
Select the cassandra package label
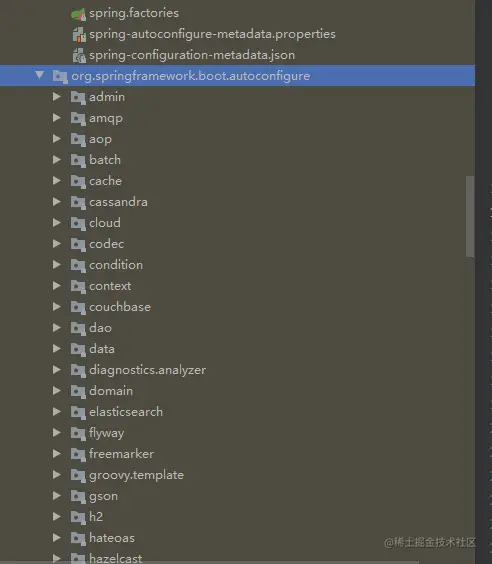(118, 202)
